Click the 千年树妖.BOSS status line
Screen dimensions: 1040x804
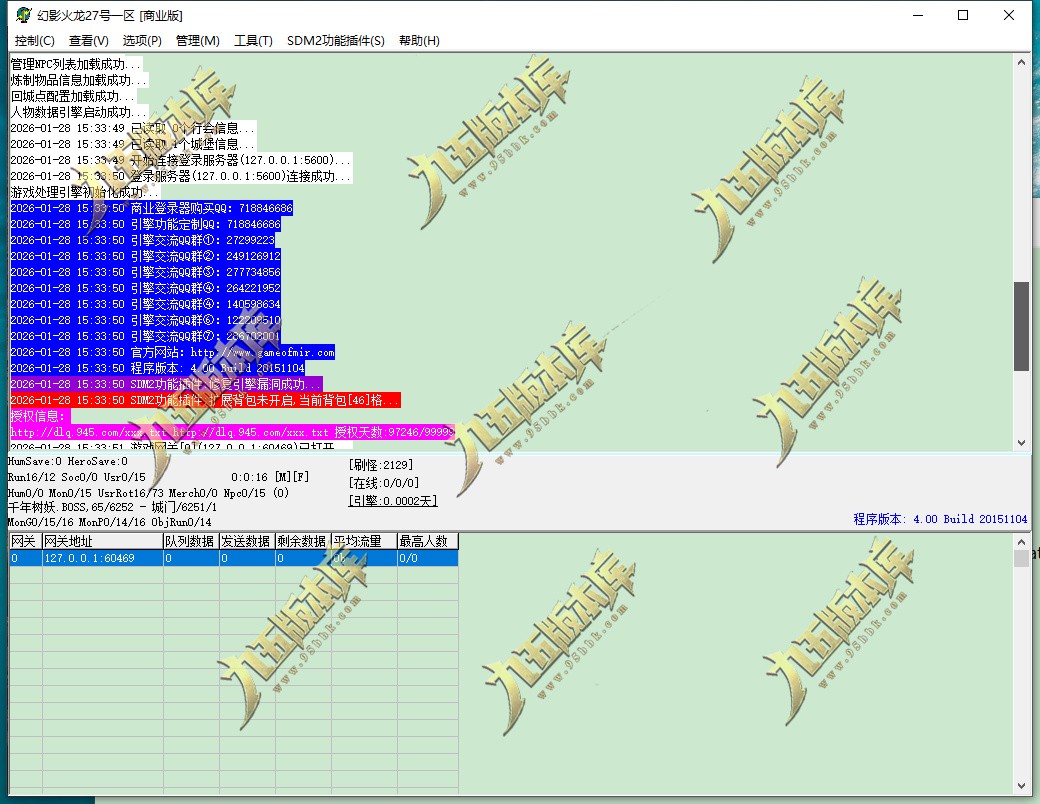(112, 507)
